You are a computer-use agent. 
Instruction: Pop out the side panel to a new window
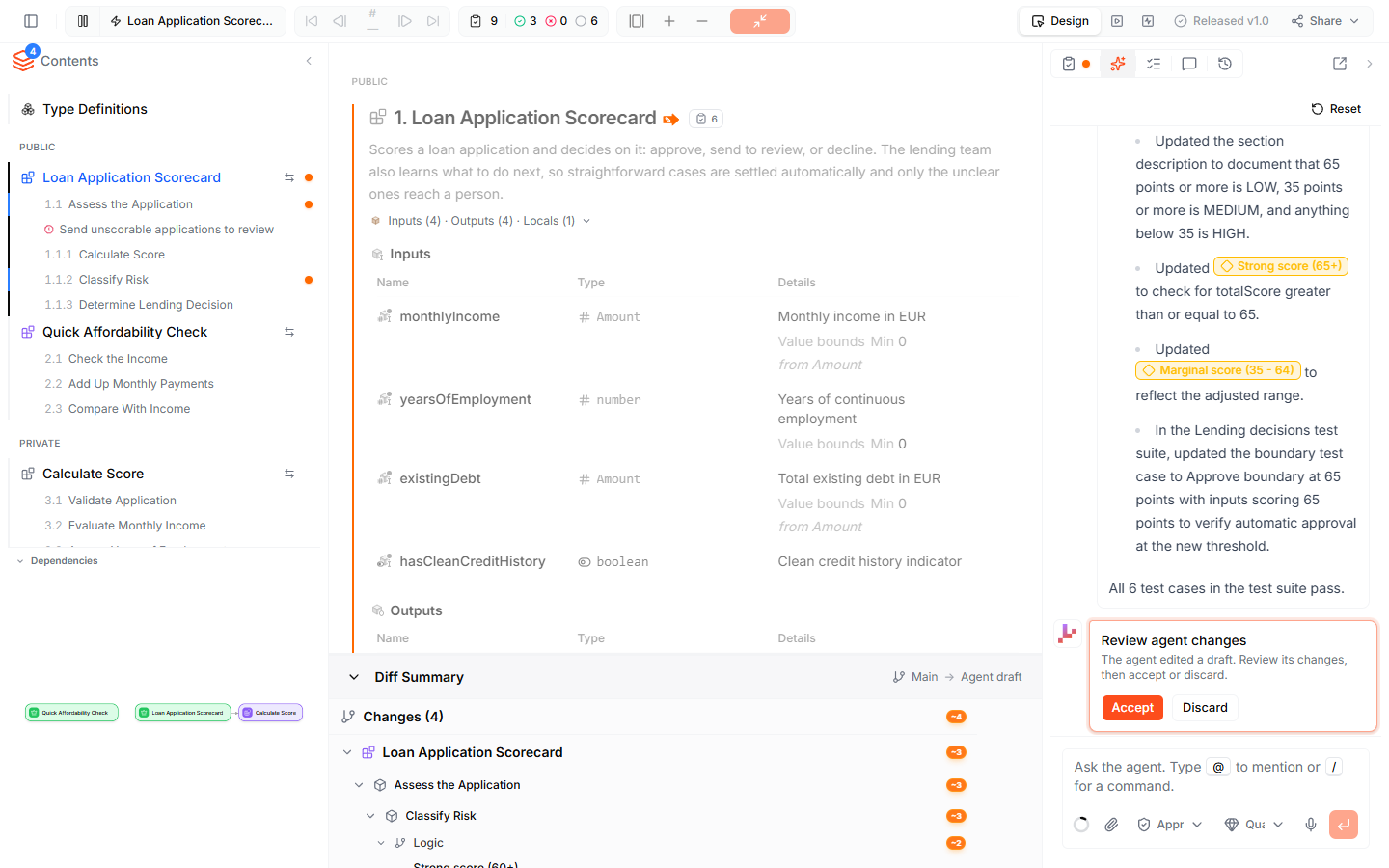(1340, 64)
